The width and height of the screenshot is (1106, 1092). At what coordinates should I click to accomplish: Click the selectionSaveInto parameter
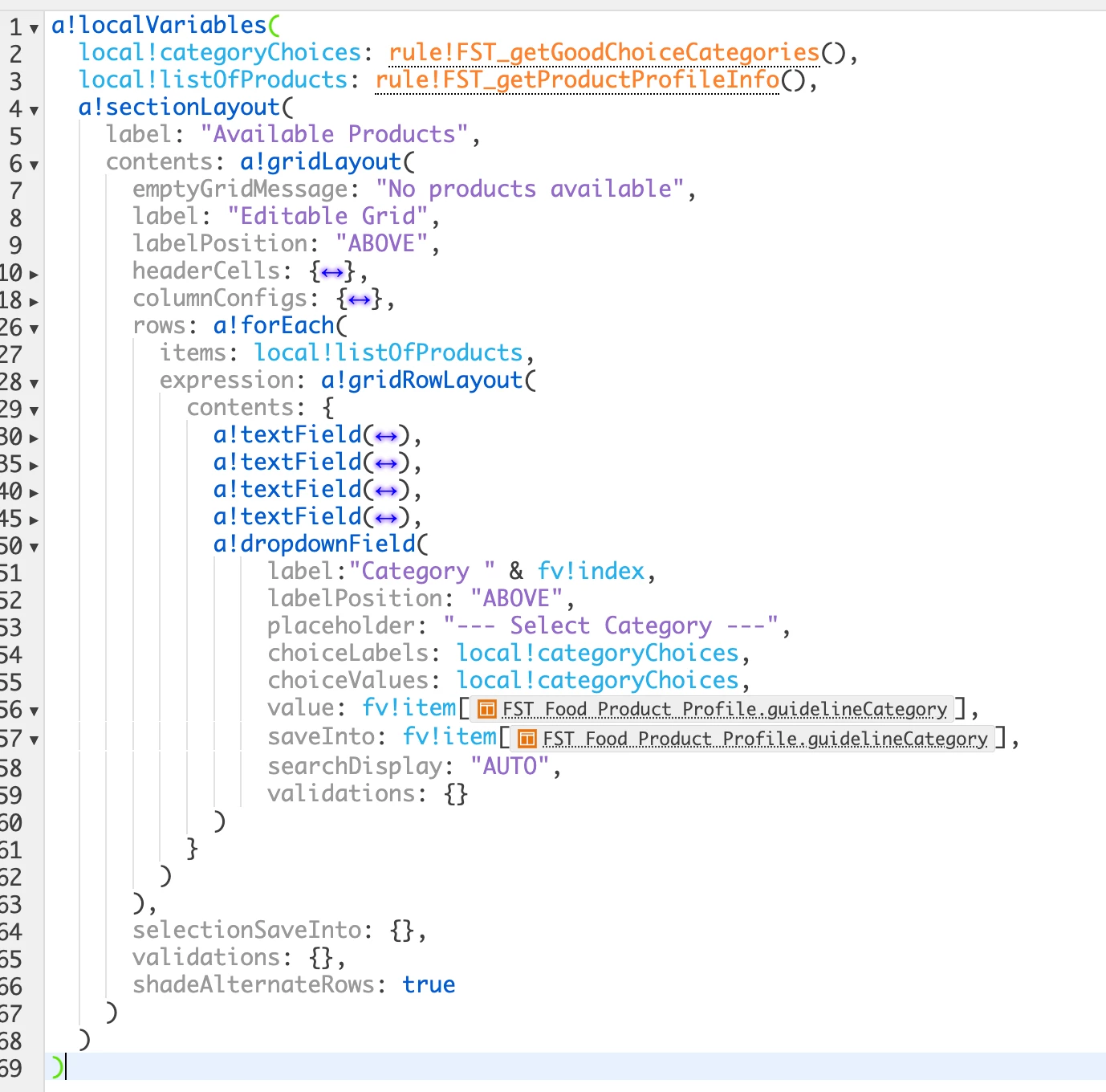[247, 931]
